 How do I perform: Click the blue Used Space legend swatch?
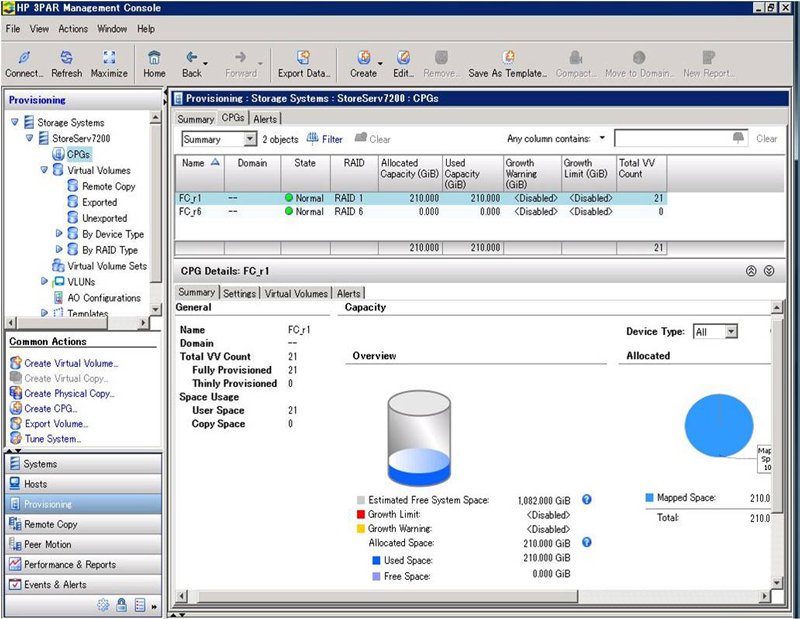tap(377, 560)
